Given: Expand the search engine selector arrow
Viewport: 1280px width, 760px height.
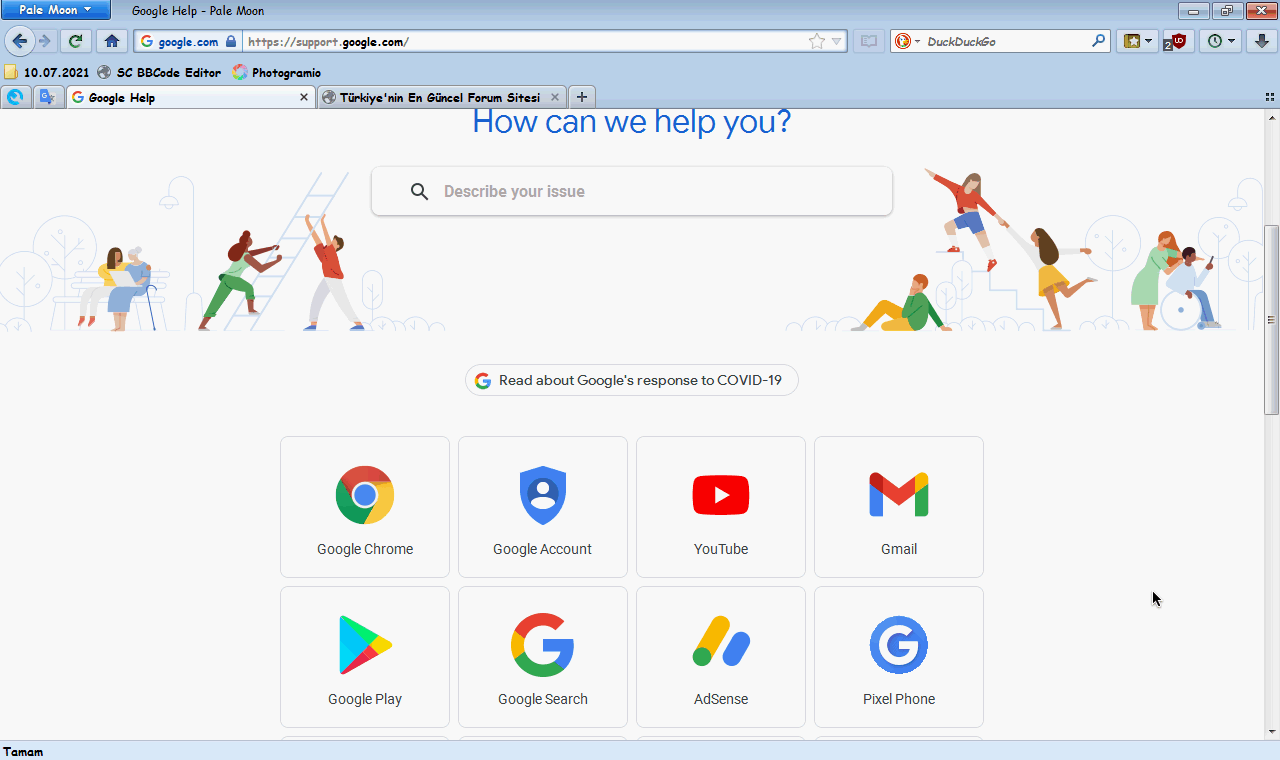Looking at the screenshot, I should pos(917,42).
